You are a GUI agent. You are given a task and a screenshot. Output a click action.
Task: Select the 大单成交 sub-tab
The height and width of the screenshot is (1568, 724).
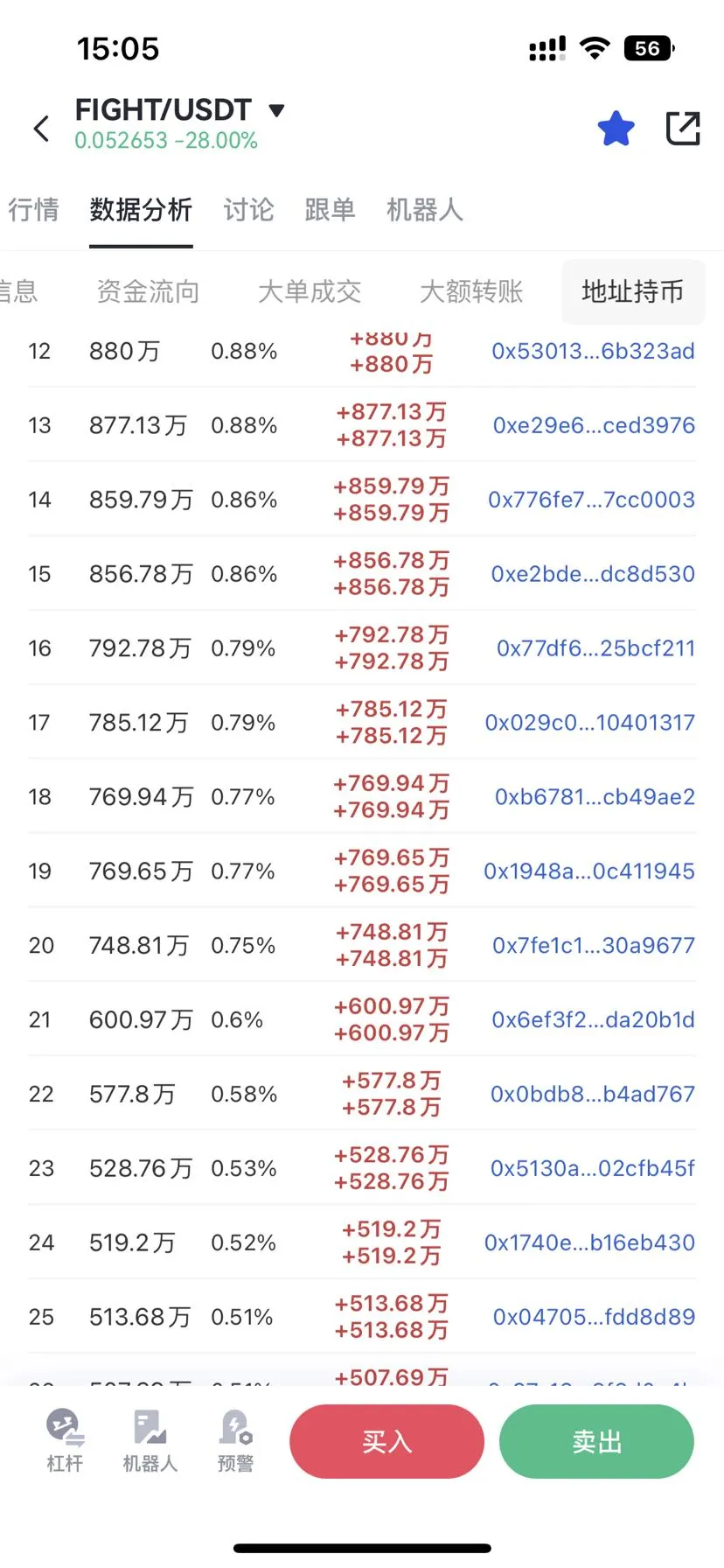coord(310,291)
